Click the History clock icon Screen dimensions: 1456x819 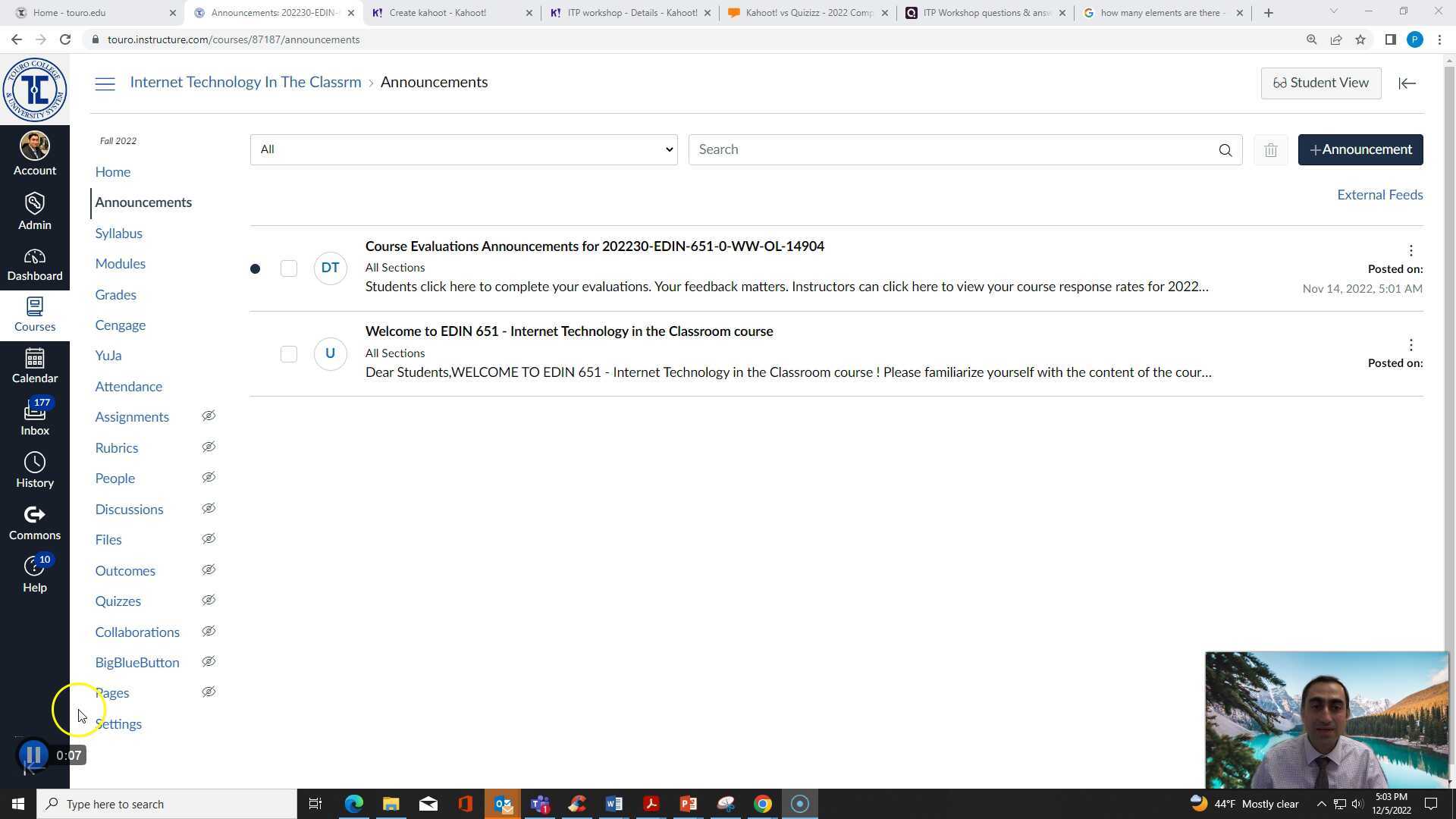click(34, 469)
